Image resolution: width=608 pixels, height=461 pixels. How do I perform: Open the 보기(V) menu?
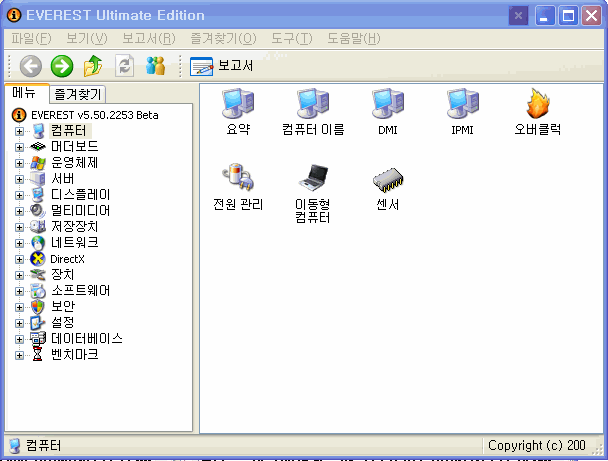point(86,38)
